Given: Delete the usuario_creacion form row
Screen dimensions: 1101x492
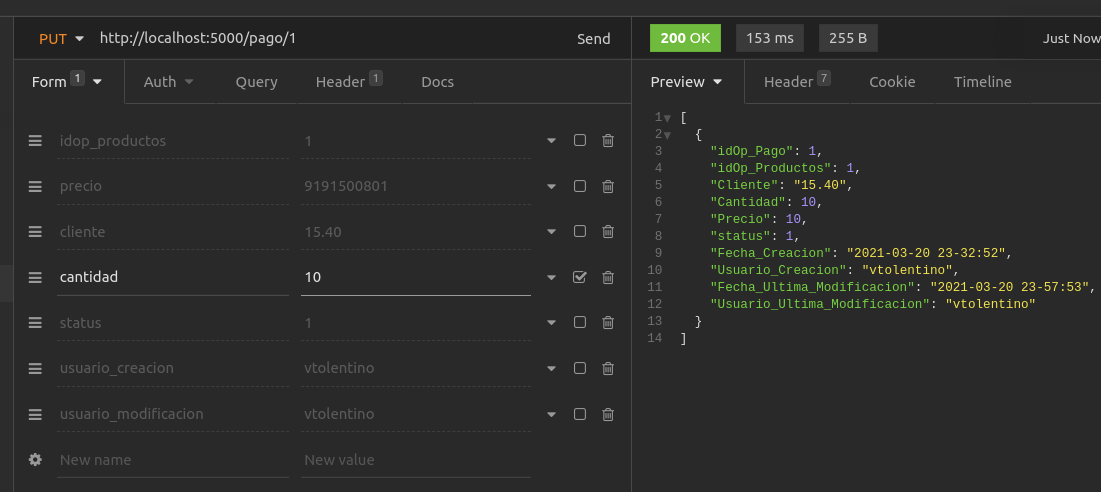Looking at the screenshot, I should [x=608, y=368].
